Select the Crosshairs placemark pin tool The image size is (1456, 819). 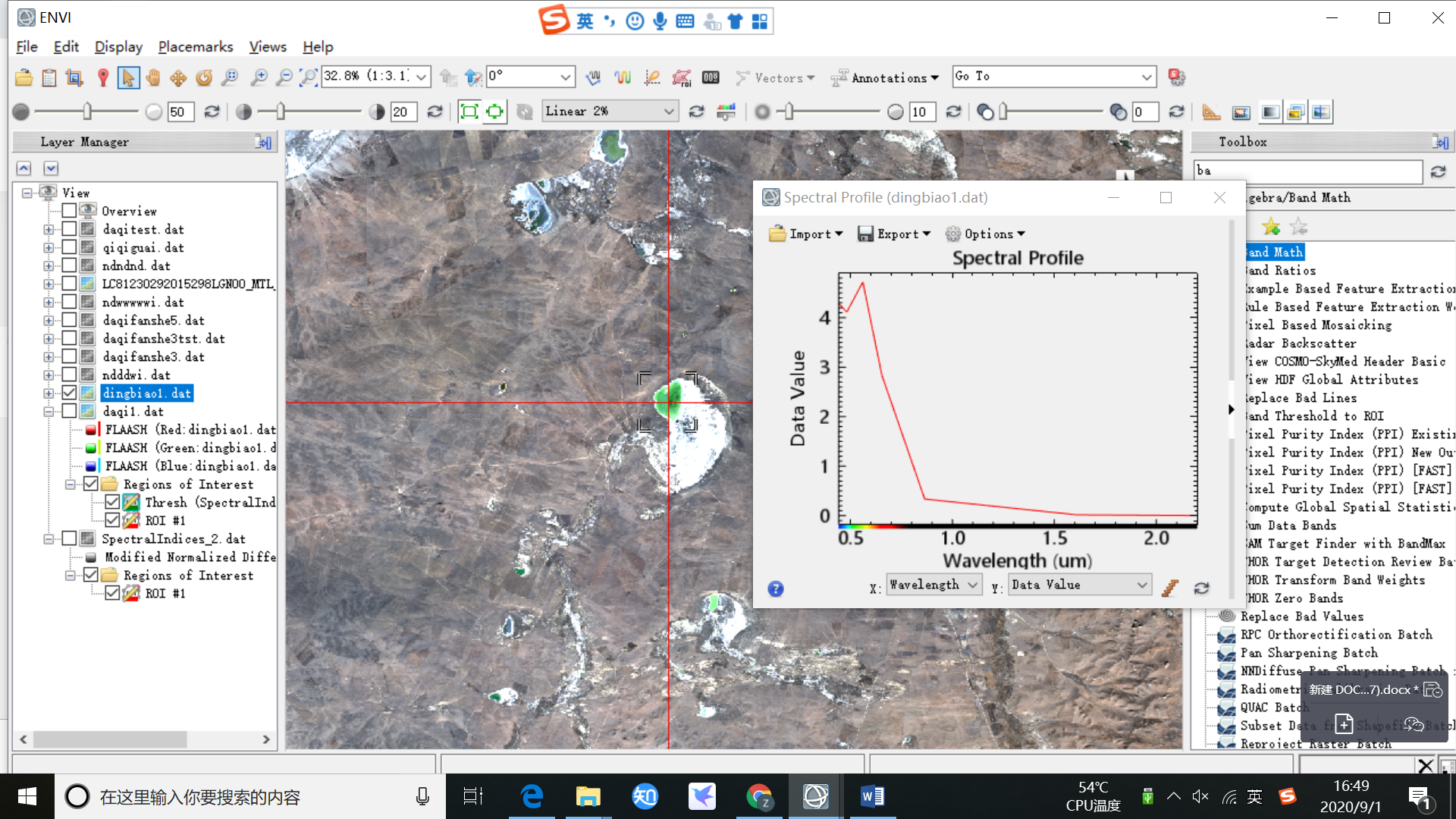coord(103,77)
